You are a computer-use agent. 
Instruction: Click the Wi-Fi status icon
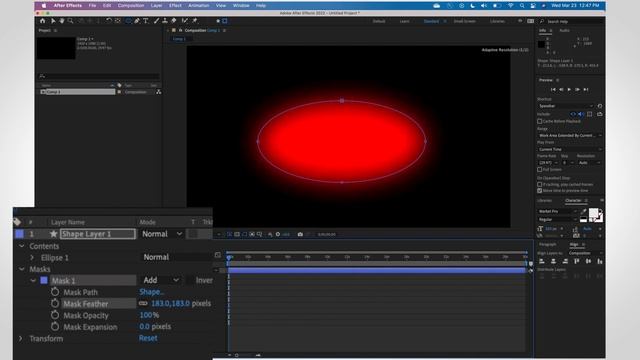point(511,6)
